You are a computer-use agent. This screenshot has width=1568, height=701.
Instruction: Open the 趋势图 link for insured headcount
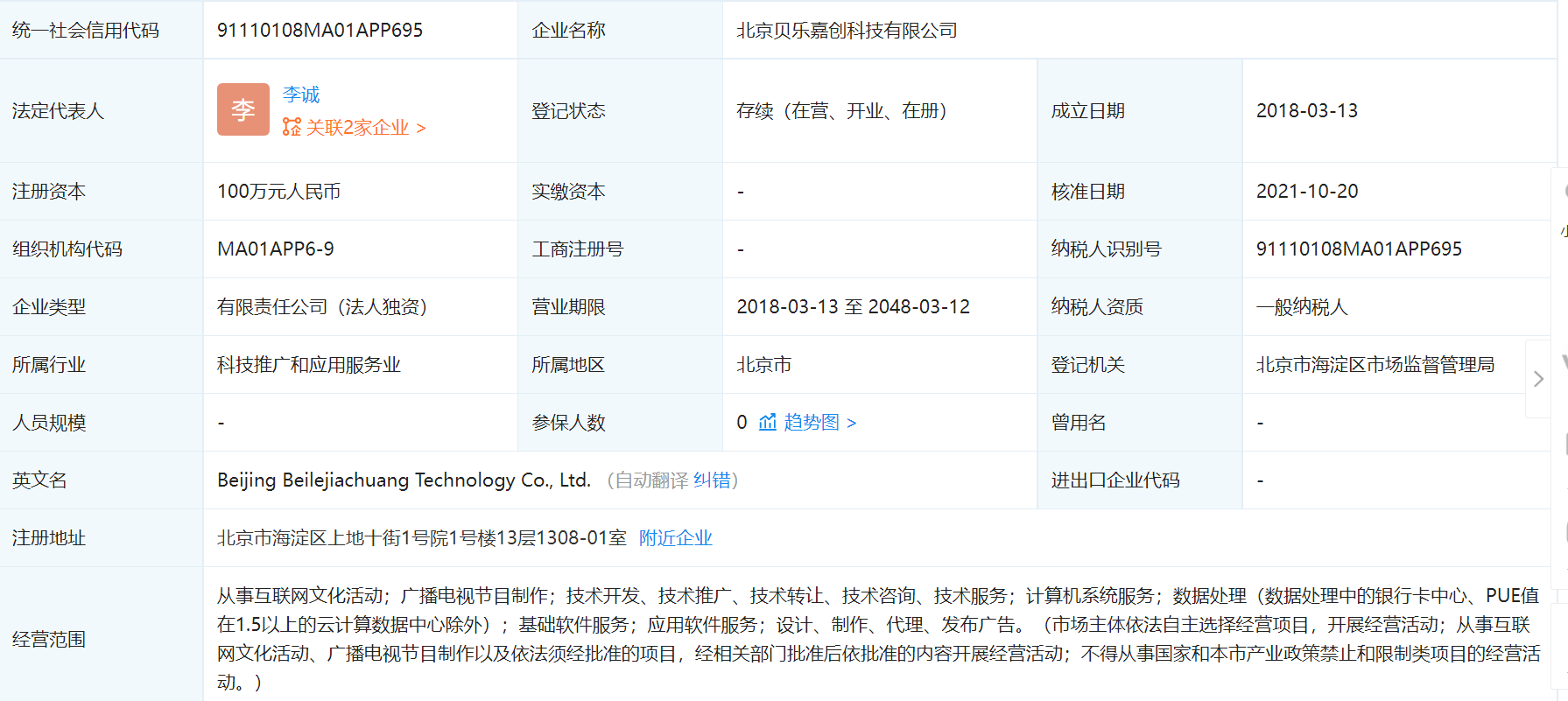(819, 423)
